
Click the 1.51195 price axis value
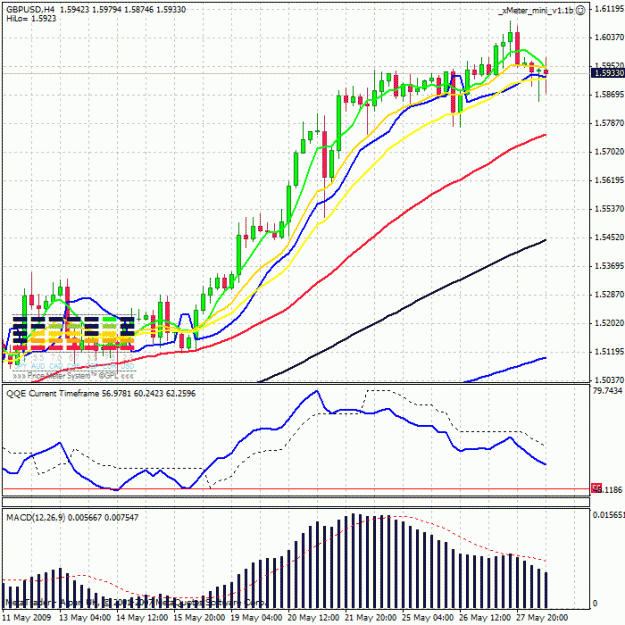point(609,352)
